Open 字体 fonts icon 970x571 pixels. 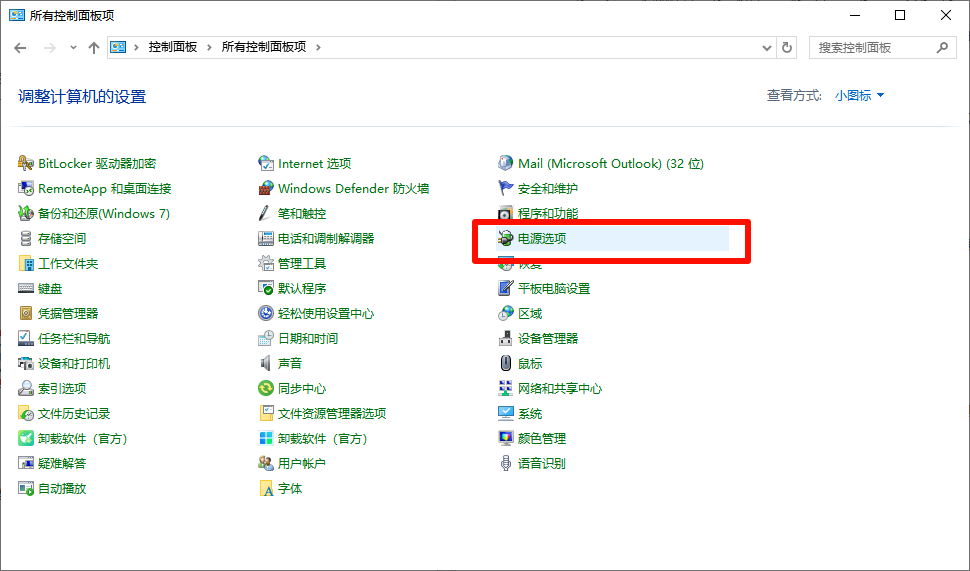(265, 488)
